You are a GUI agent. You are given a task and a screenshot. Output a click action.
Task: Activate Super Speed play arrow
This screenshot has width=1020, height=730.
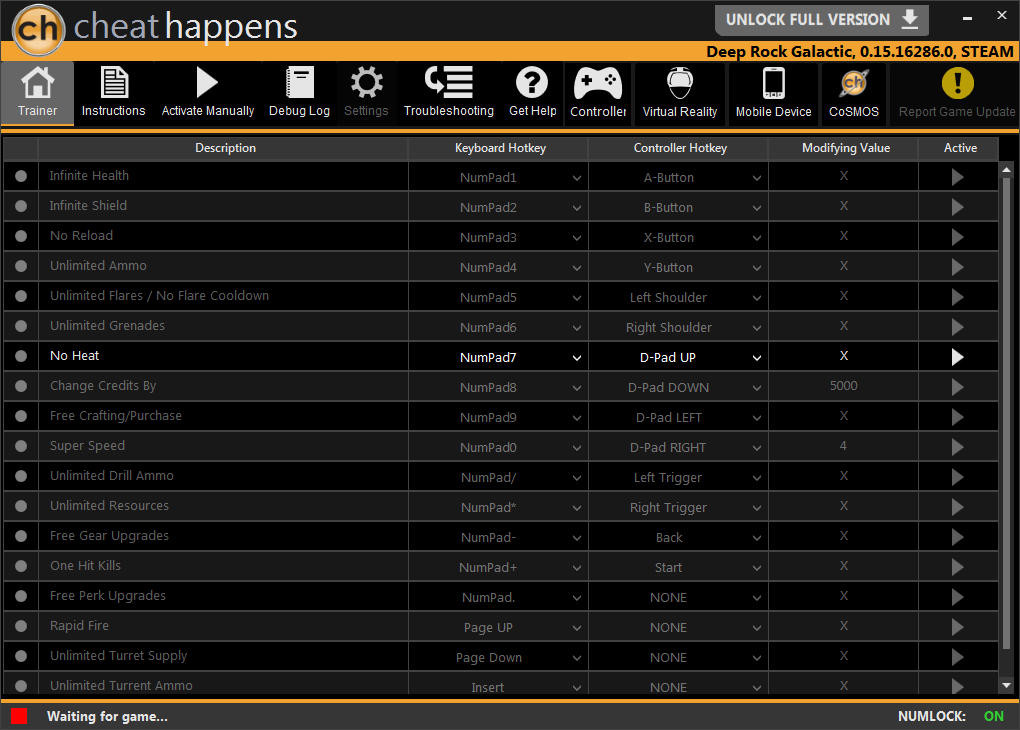957,447
